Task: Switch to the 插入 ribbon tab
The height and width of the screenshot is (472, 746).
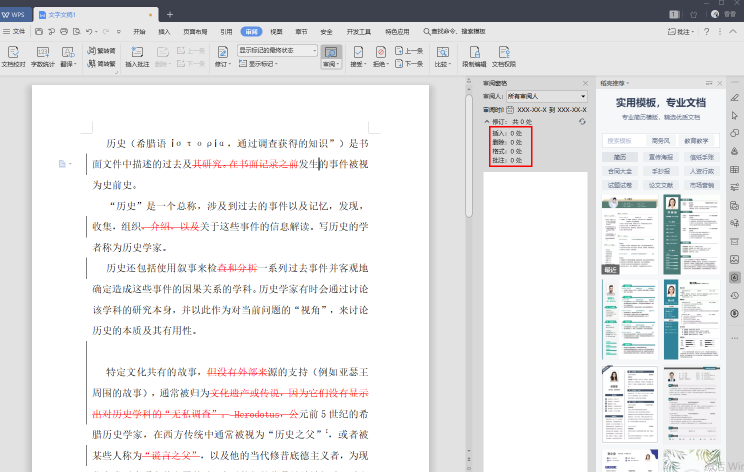Action: pyautogui.click(x=164, y=31)
